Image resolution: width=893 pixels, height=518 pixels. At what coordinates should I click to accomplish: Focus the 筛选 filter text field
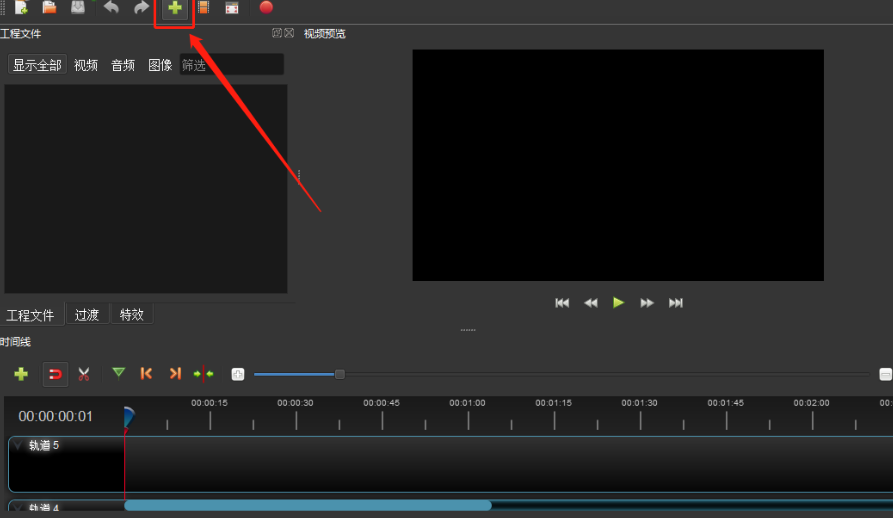(x=232, y=65)
